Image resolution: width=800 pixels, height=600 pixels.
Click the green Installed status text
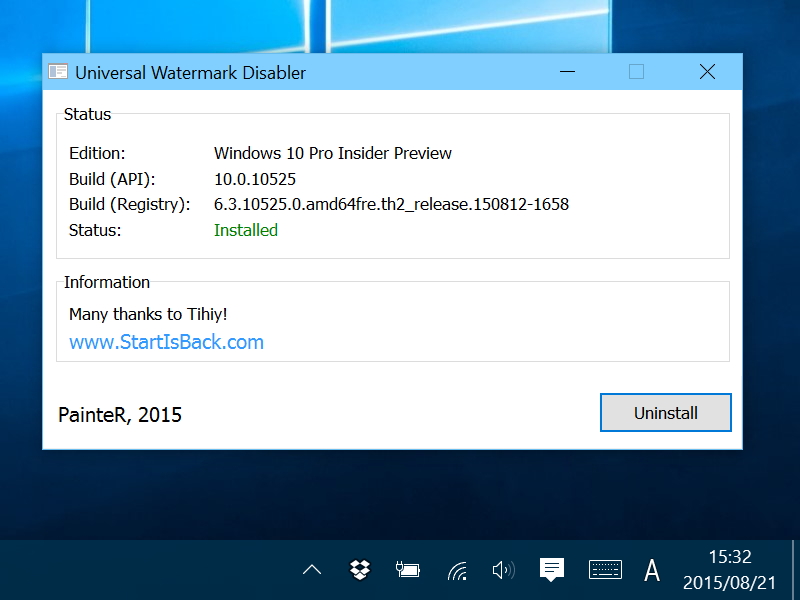coord(245,229)
